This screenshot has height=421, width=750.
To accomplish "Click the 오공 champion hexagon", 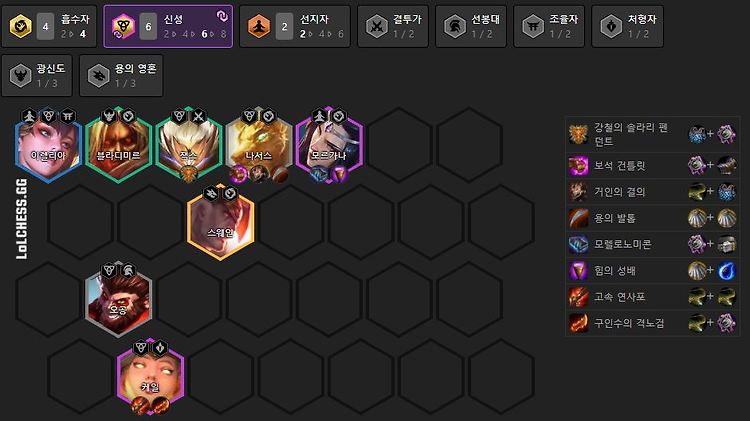I will pyautogui.click(x=119, y=300).
